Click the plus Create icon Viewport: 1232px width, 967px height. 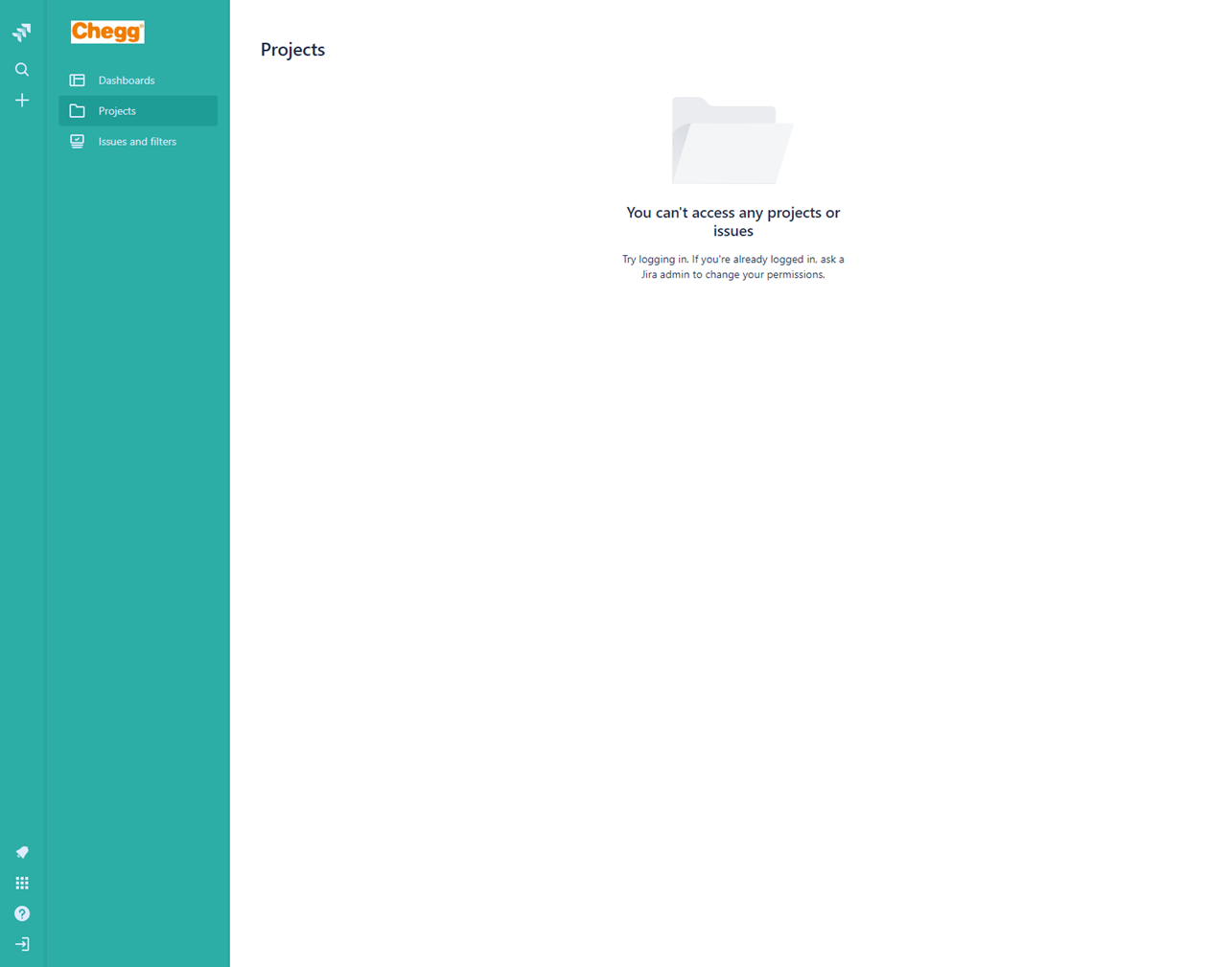click(x=22, y=101)
